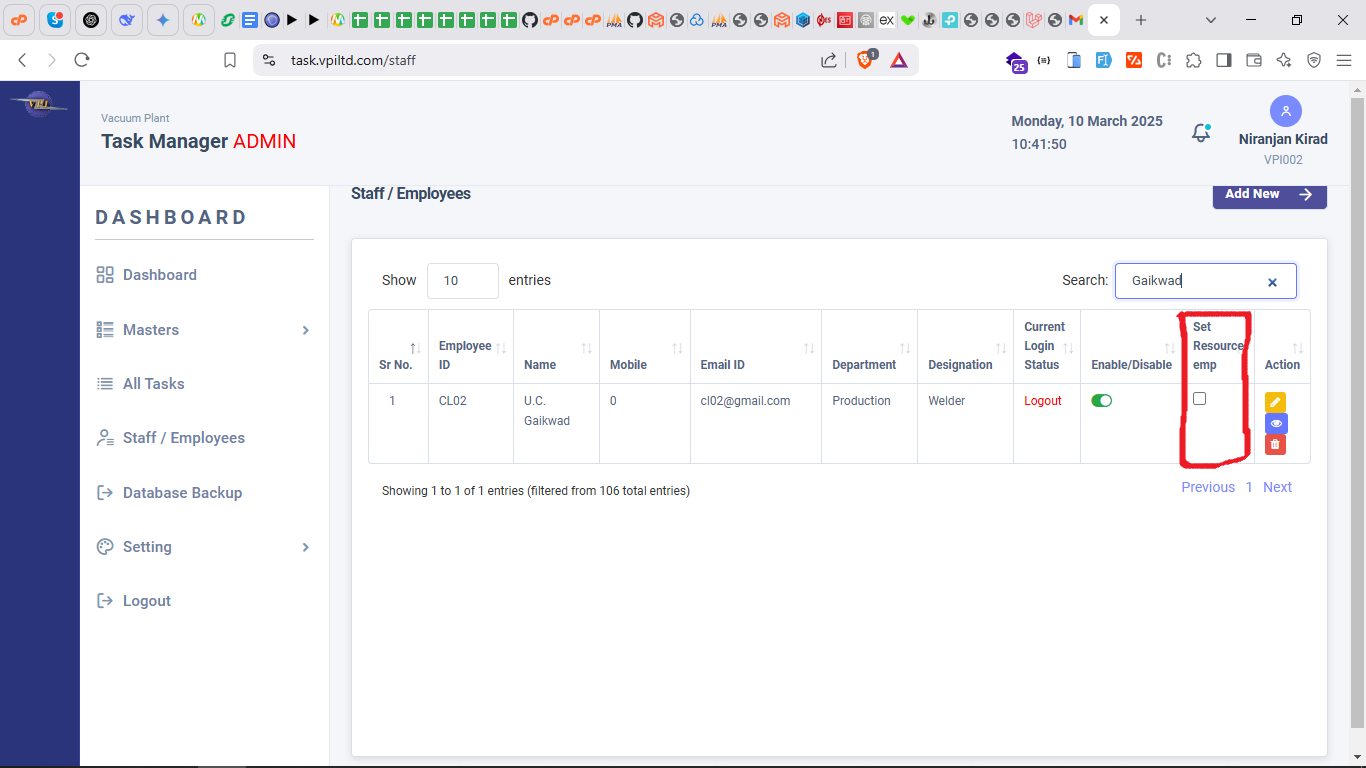Open Brave Shields lion icon
Viewport: 1366px width, 768px height.
coord(865,60)
